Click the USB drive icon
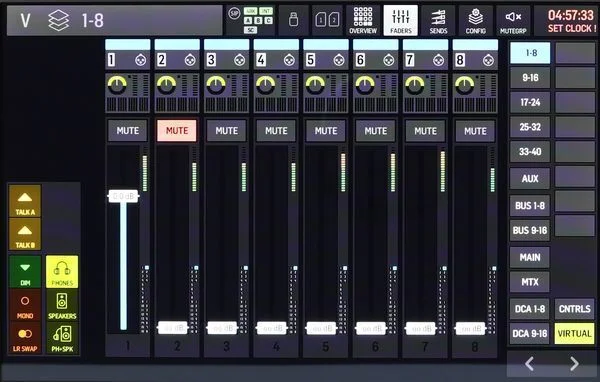600x382 pixels. [293, 20]
